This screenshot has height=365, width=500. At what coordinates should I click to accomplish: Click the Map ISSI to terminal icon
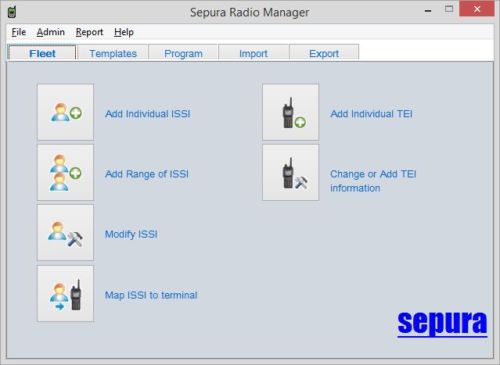coord(65,294)
